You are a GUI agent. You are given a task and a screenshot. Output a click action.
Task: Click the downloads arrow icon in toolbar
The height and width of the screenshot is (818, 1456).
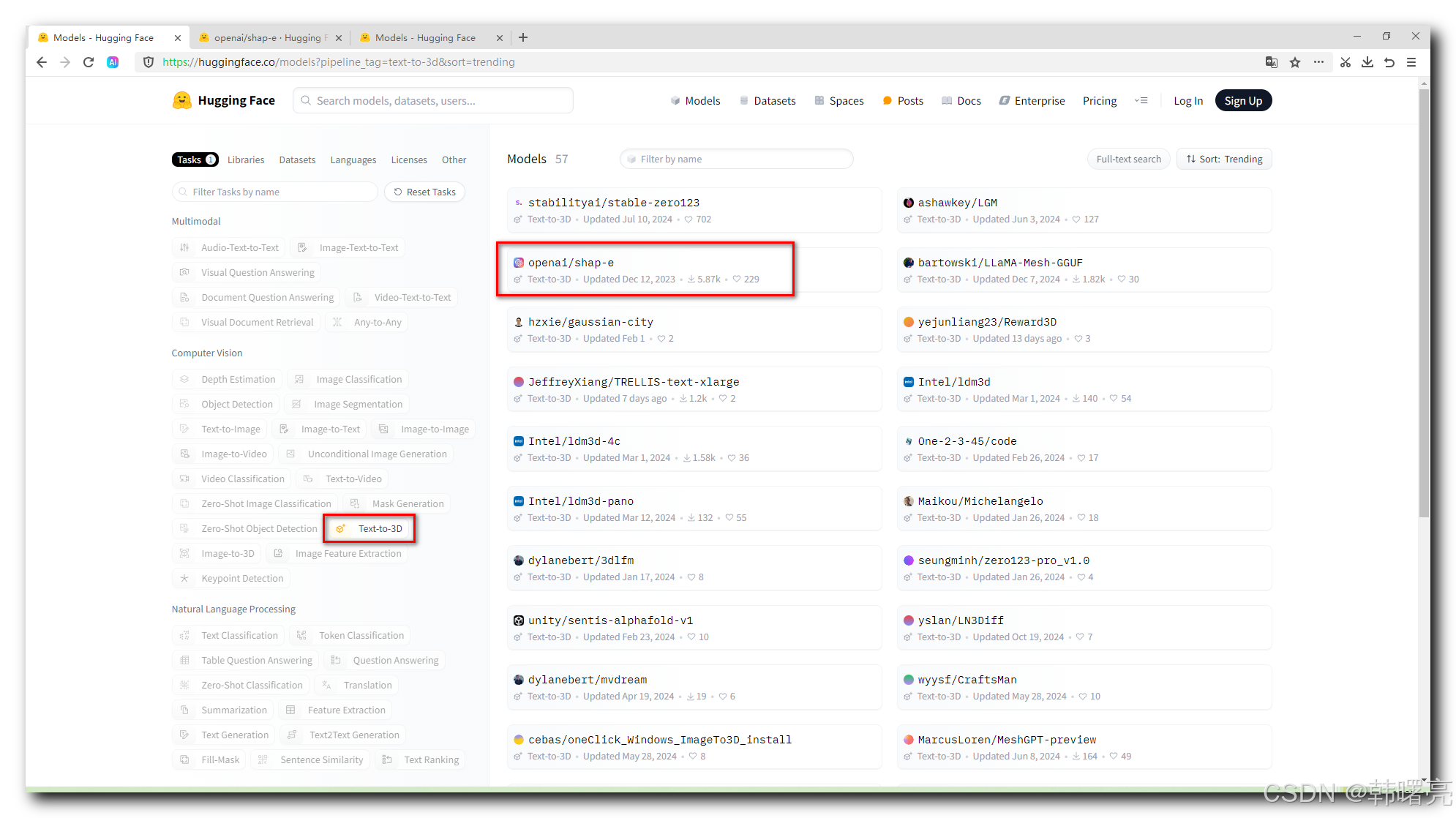(1367, 62)
